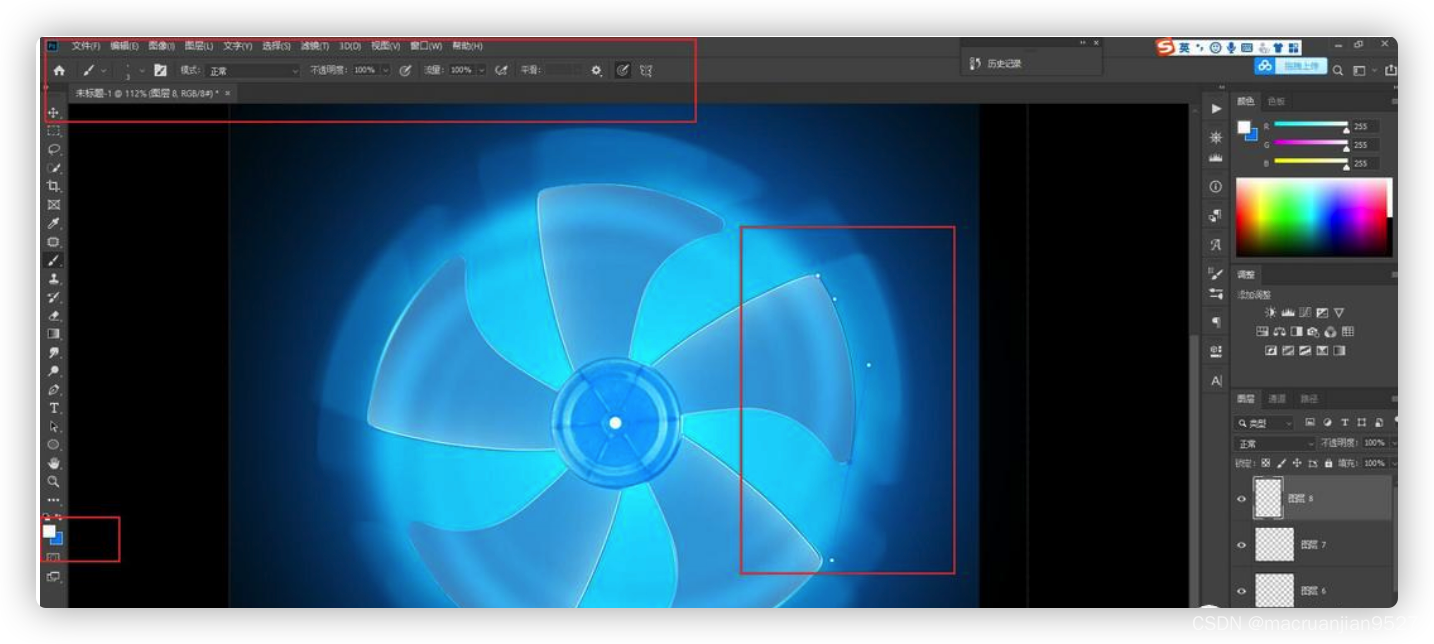The height and width of the screenshot is (644, 1434).
Task: Open the flow percentage dropdown arrow
Action: [481, 71]
